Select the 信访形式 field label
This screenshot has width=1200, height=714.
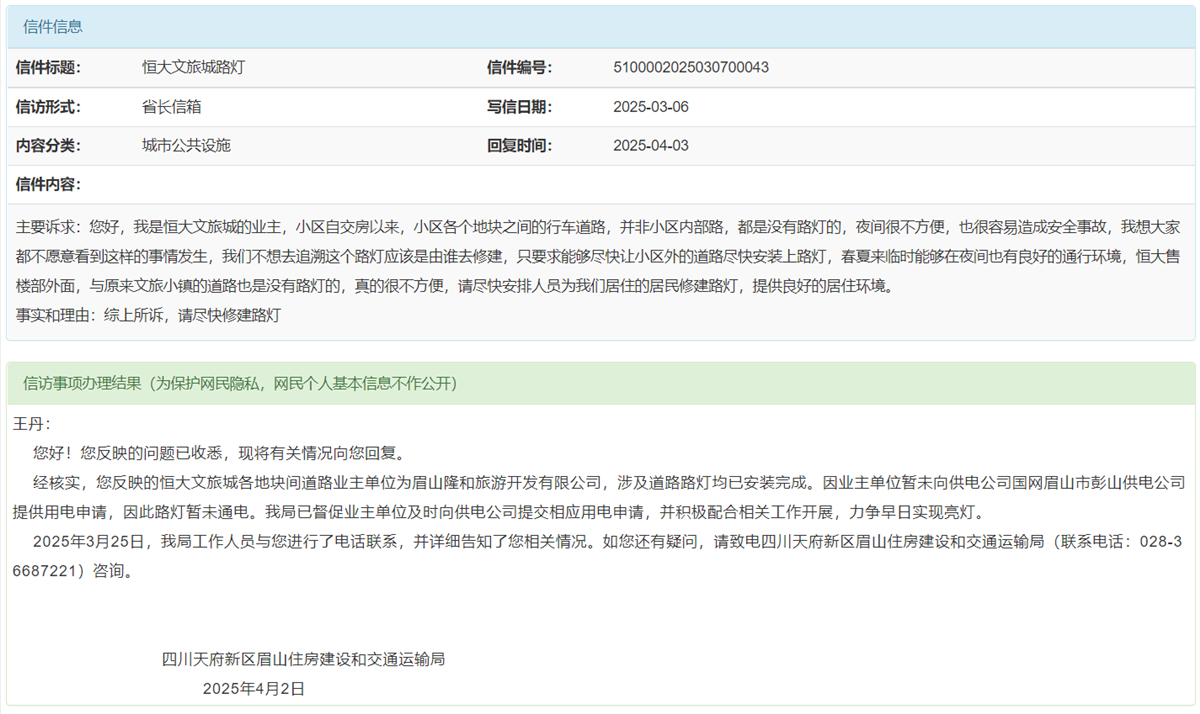48,107
